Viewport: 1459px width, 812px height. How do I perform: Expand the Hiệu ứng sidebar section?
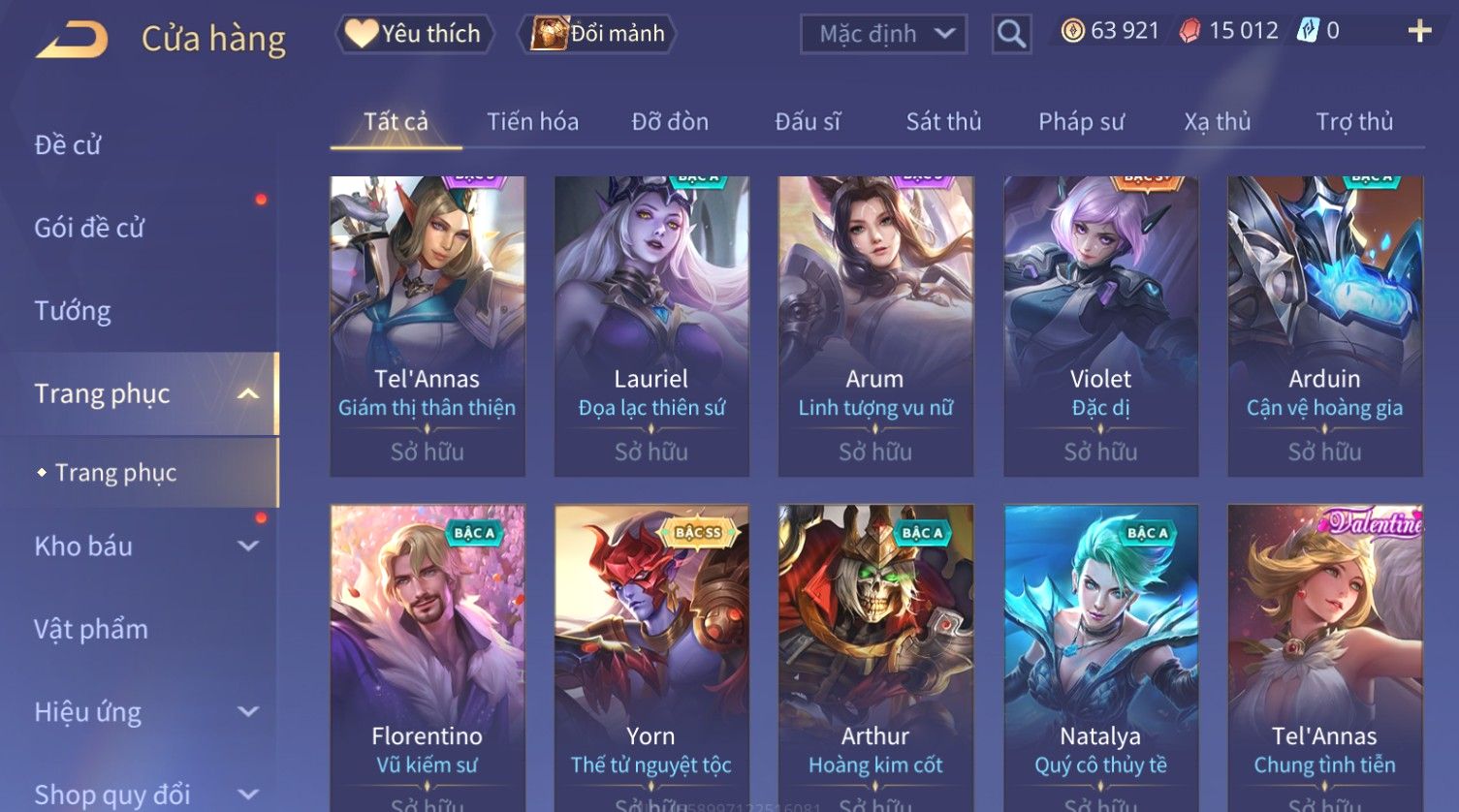click(x=248, y=712)
